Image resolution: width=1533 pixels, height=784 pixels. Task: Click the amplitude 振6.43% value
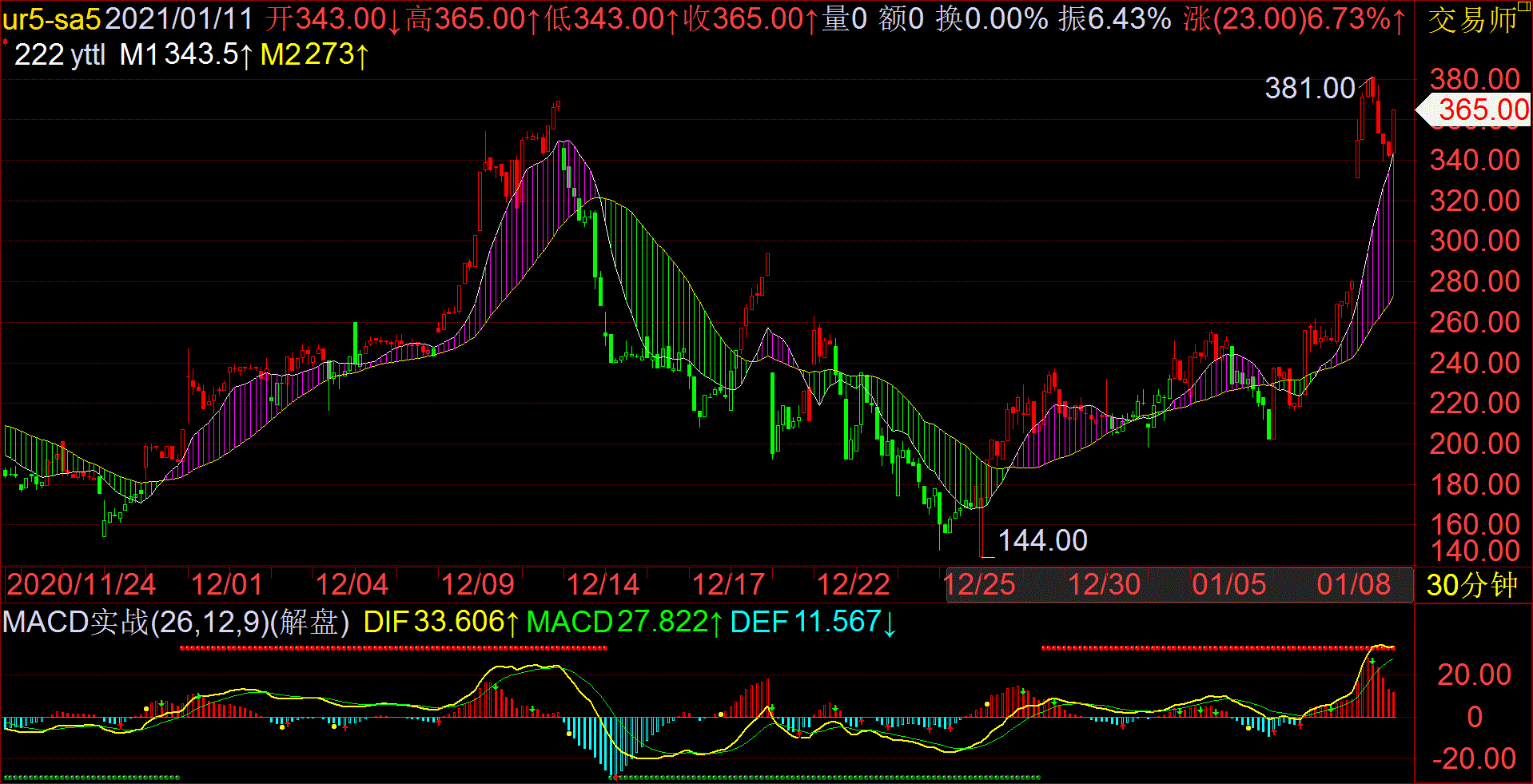point(1115,19)
